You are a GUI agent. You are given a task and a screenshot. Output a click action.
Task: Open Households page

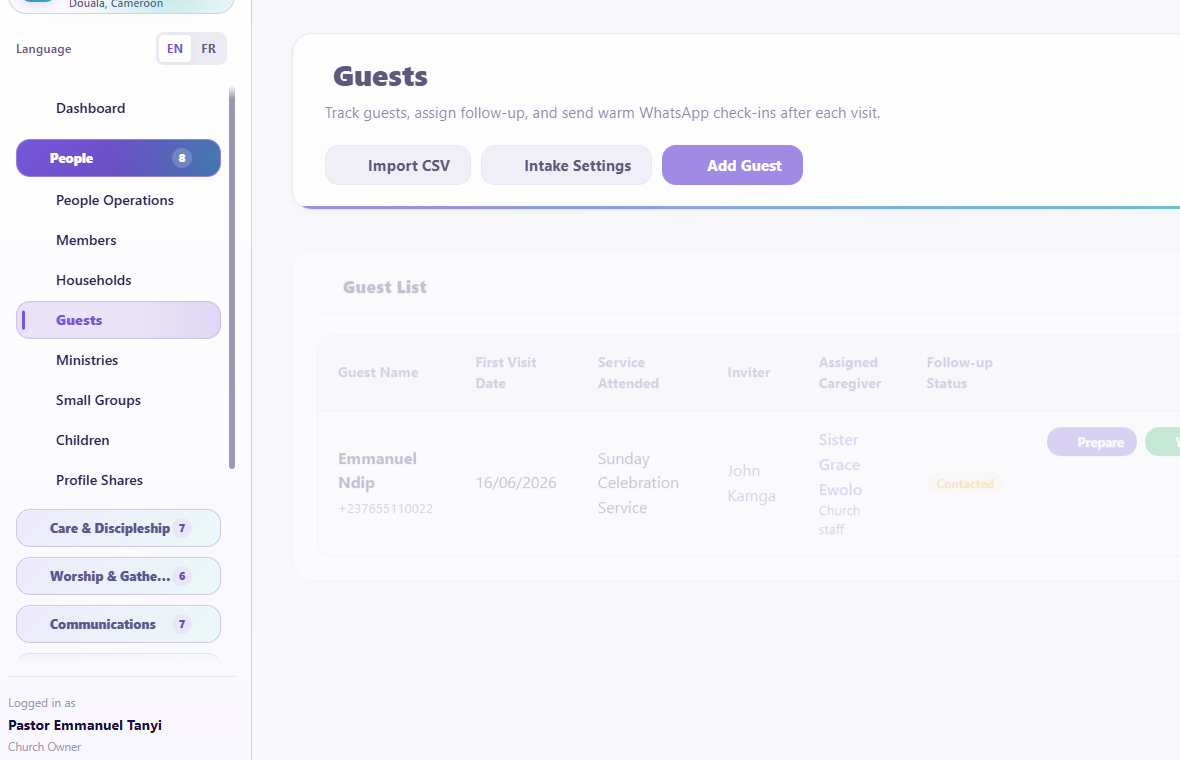click(x=118, y=280)
